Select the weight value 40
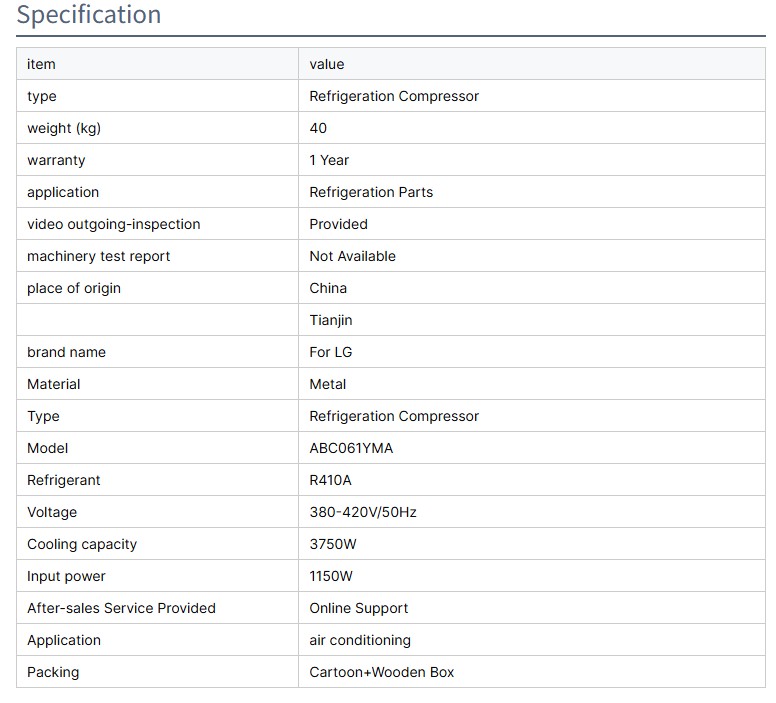 point(318,128)
